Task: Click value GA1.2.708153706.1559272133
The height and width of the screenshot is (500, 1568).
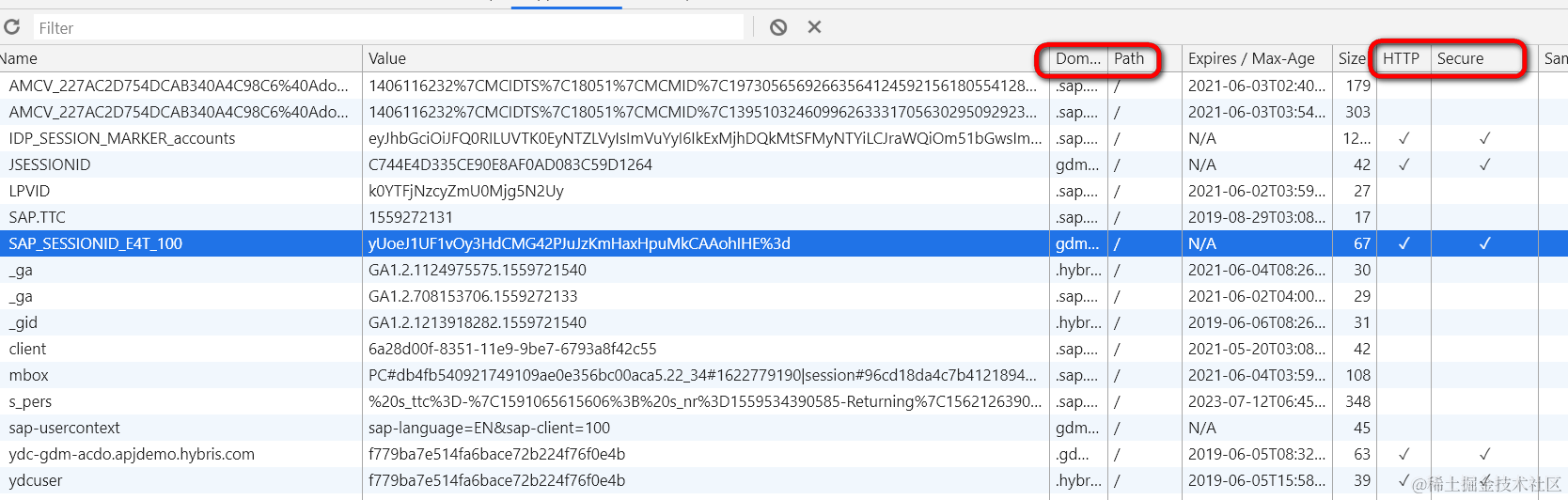Action: click(473, 296)
